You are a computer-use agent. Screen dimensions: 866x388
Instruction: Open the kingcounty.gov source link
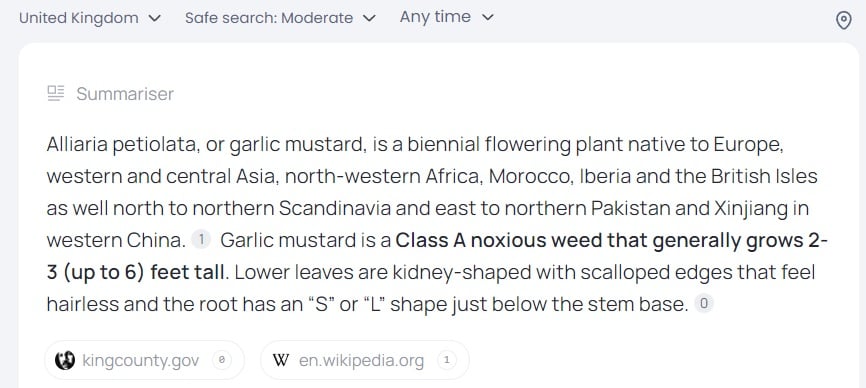coord(144,360)
